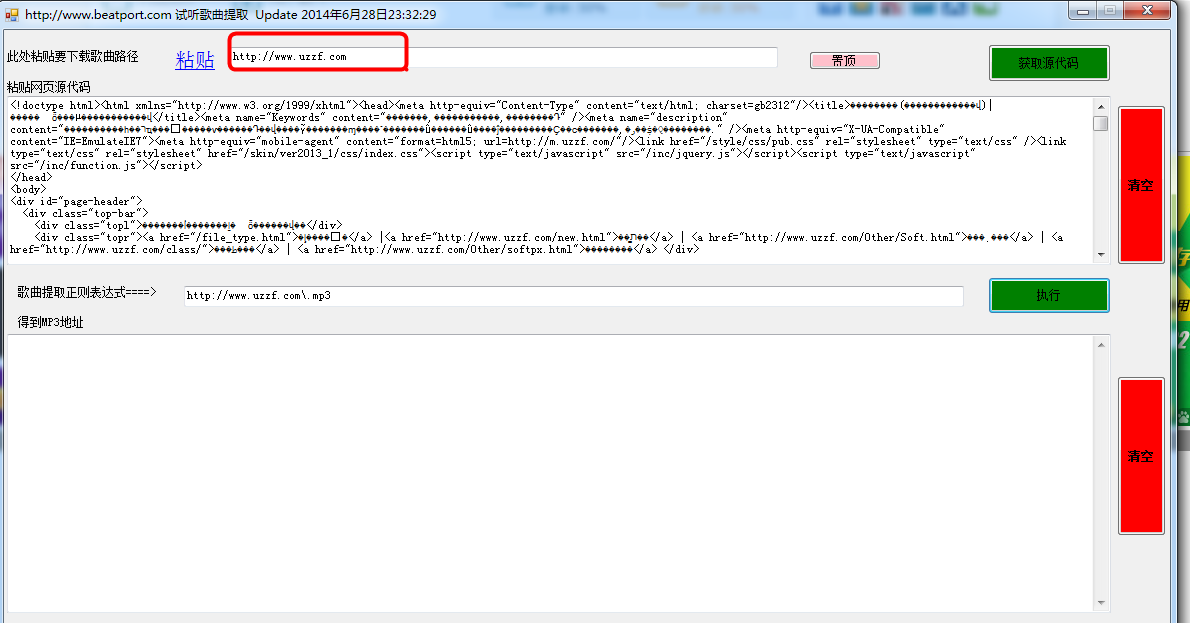The height and width of the screenshot is (623, 1190).
Task: Click the 歌曲提取正则表达式====> label
Action: [87, 292]
